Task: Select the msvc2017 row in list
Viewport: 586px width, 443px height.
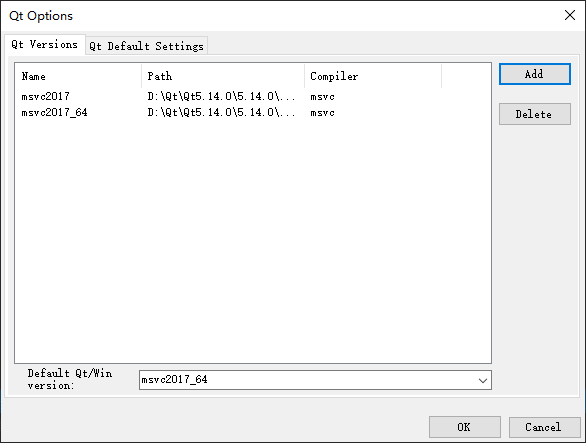Action: coord(253,96)
